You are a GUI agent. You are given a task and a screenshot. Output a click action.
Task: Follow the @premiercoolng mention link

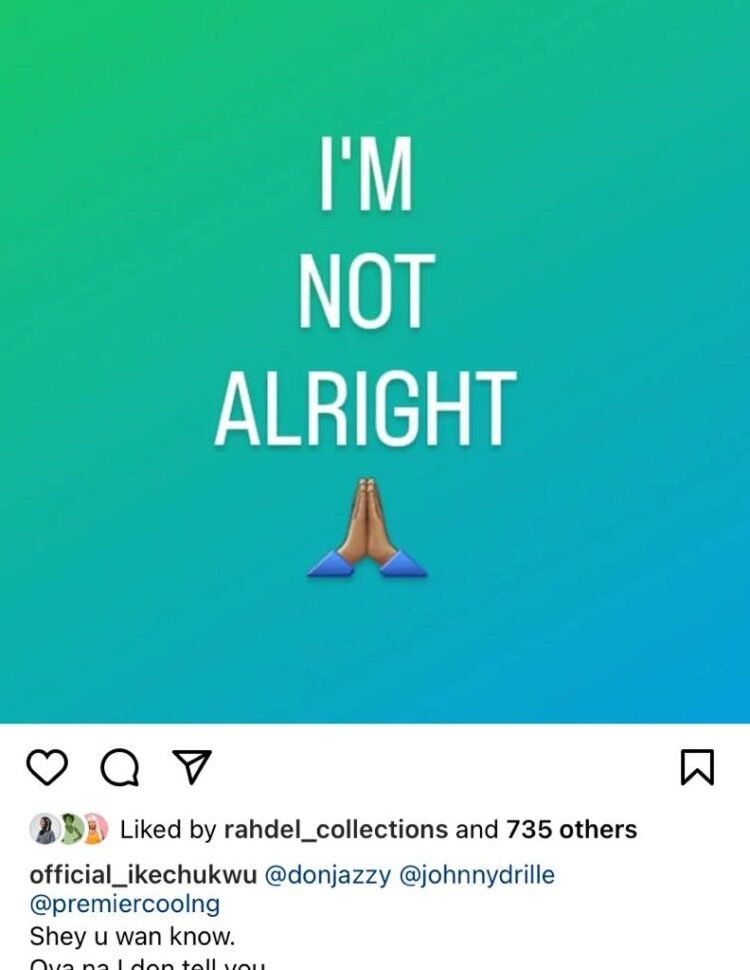click(124, 904)
